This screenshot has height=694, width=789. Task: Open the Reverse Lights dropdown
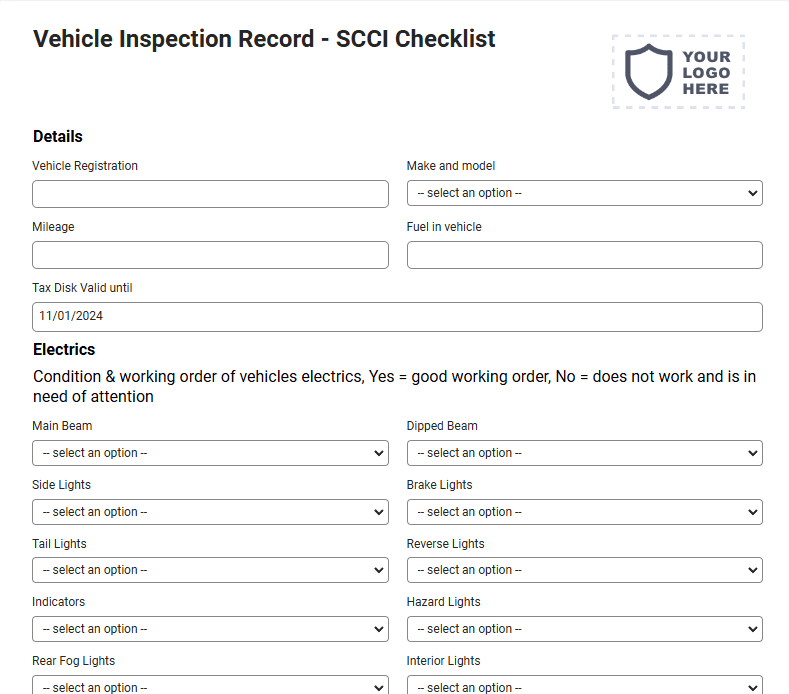point(585,570)
